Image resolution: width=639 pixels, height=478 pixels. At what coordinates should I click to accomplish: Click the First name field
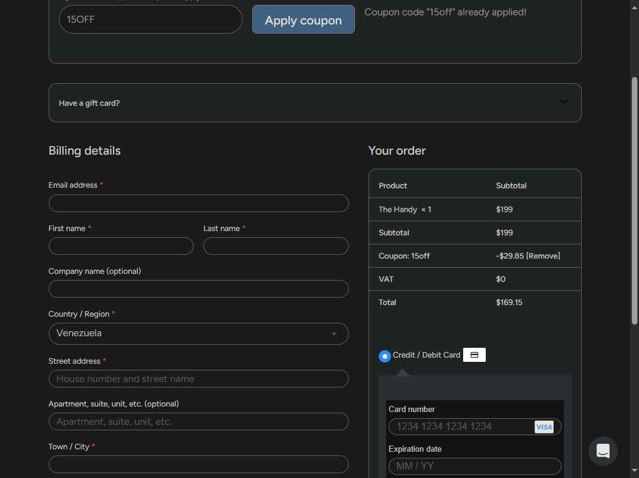(x=121, y=246)
